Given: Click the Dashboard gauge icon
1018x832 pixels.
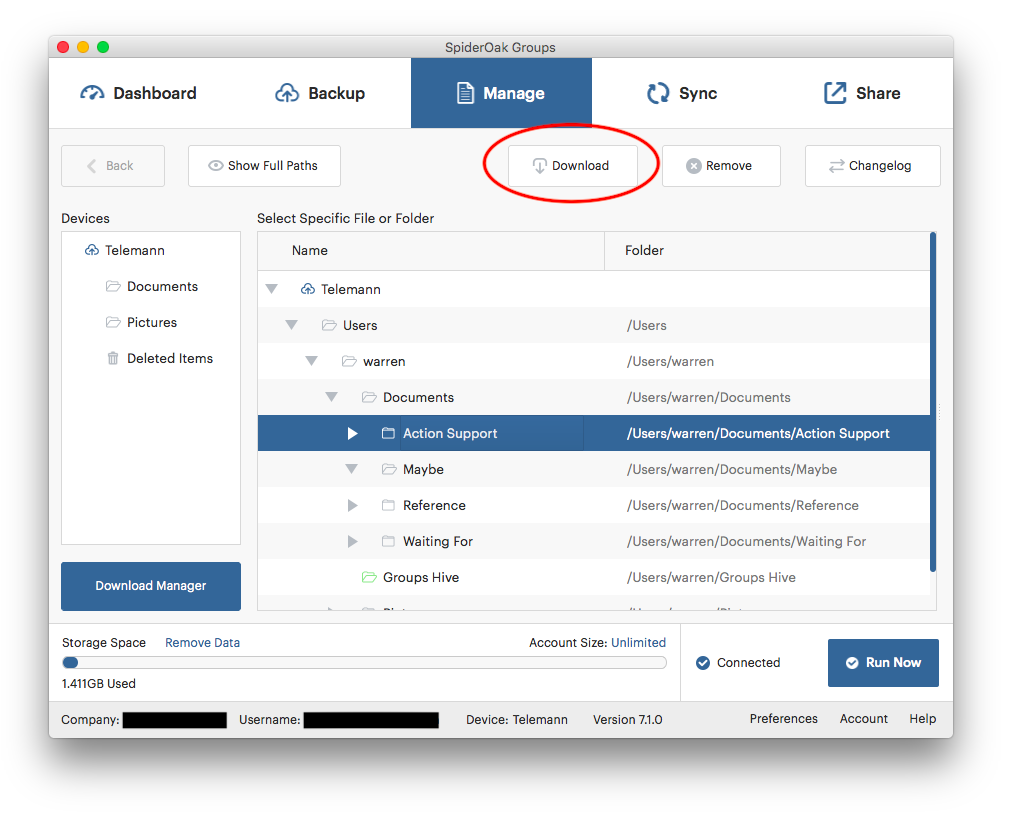Looking at the screenshot, I should tap(92, 93).
